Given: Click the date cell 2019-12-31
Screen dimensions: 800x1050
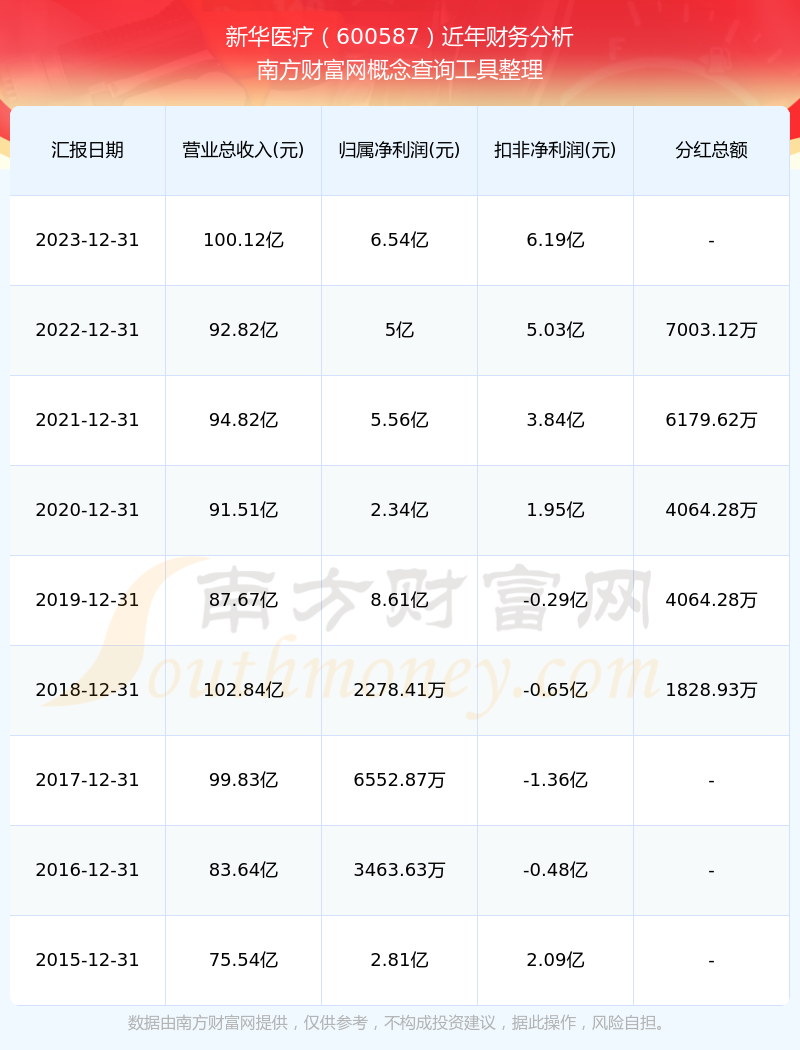Looking at the screenshot, I should 88,600.
